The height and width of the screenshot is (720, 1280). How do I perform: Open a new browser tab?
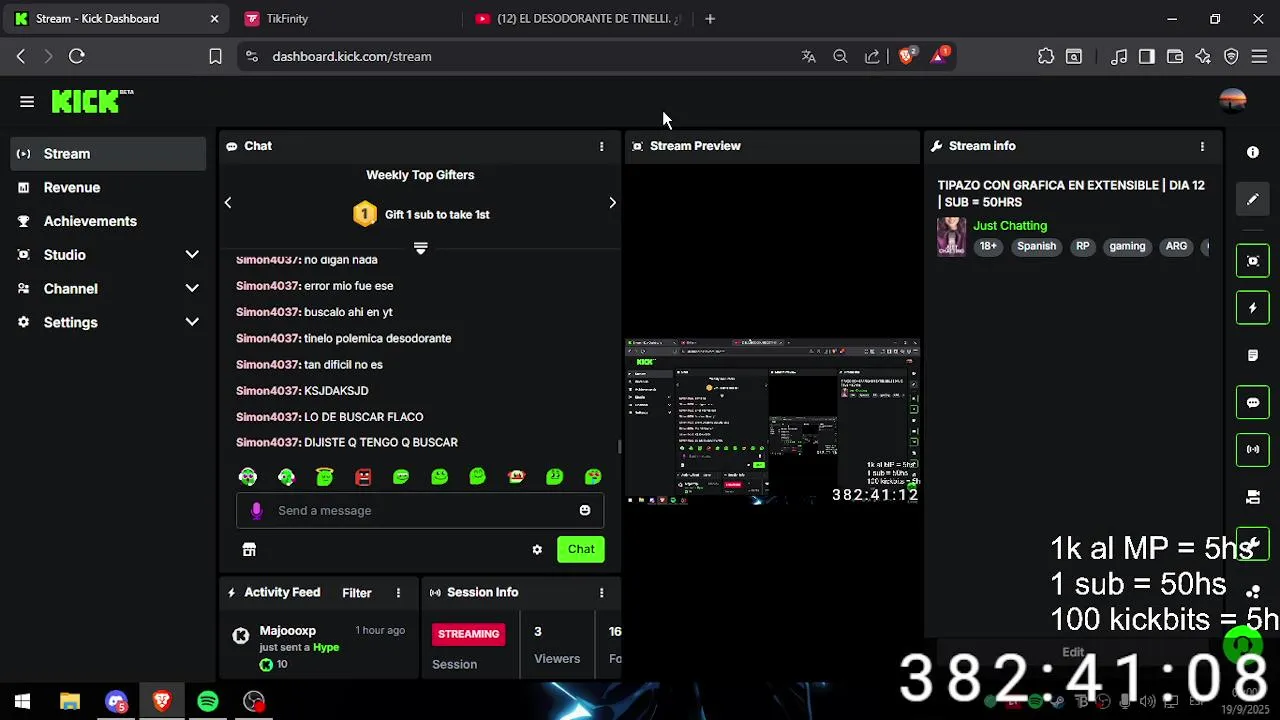pos(710,19)
